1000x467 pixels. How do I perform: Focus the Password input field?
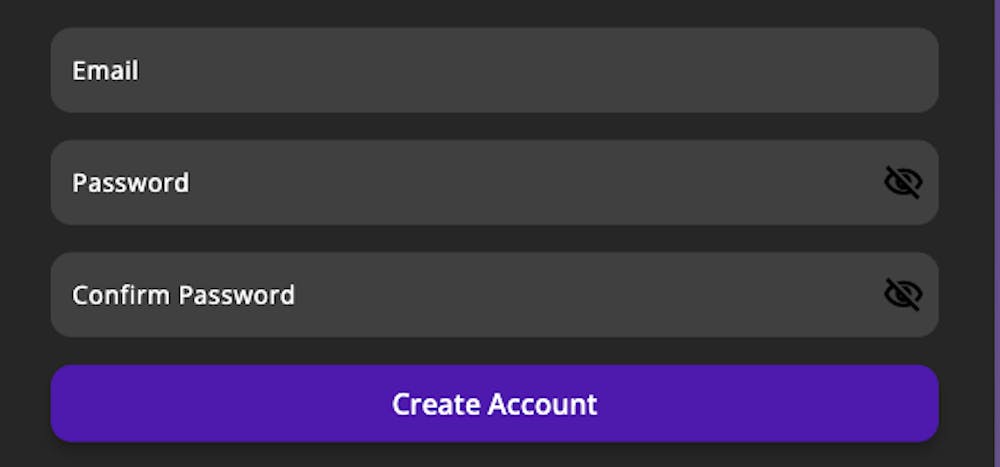pyautogui.click(x=460, y=183)
